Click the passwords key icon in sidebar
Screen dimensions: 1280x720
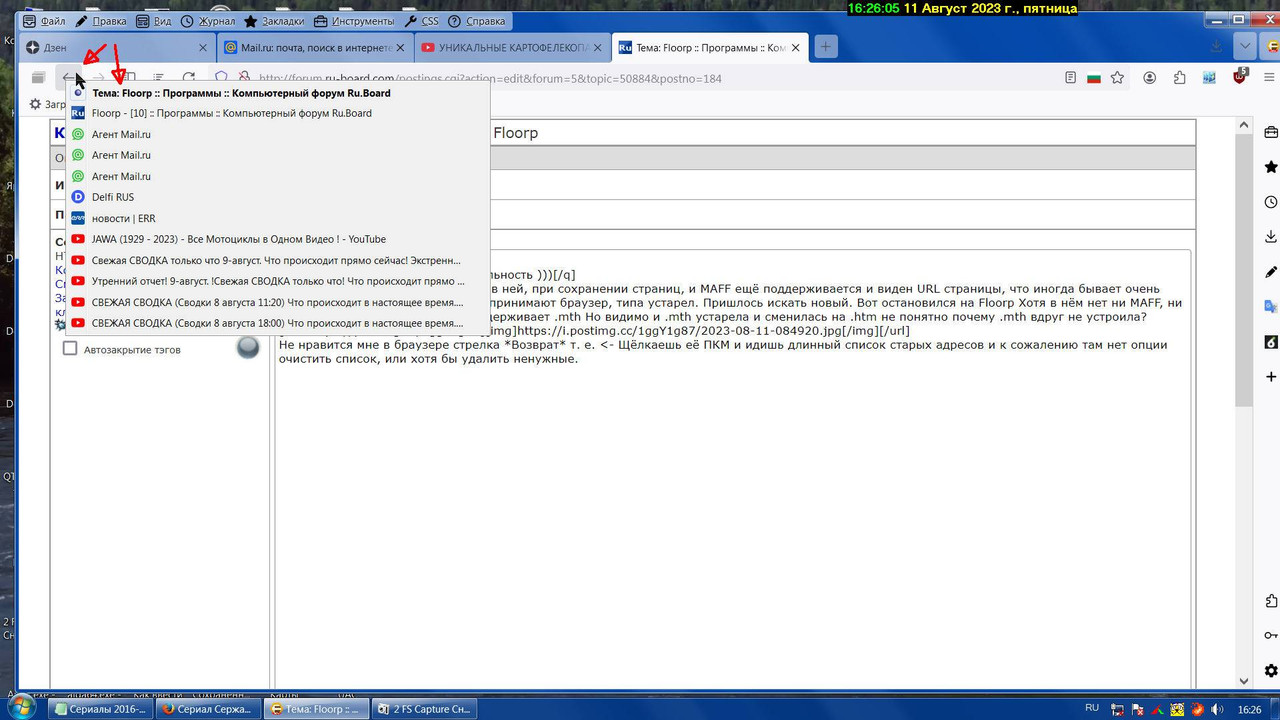pyautogui.click(x=1271, y=635)
